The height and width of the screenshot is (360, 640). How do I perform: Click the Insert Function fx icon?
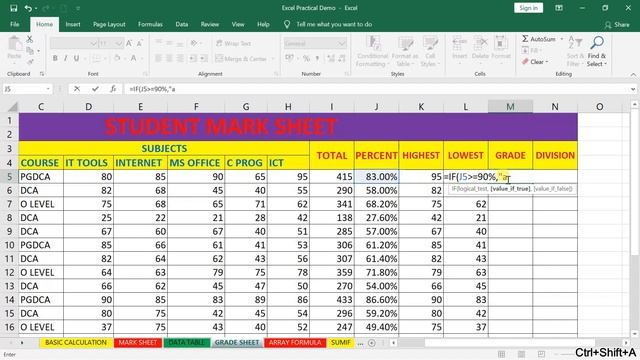coord(113,89)
